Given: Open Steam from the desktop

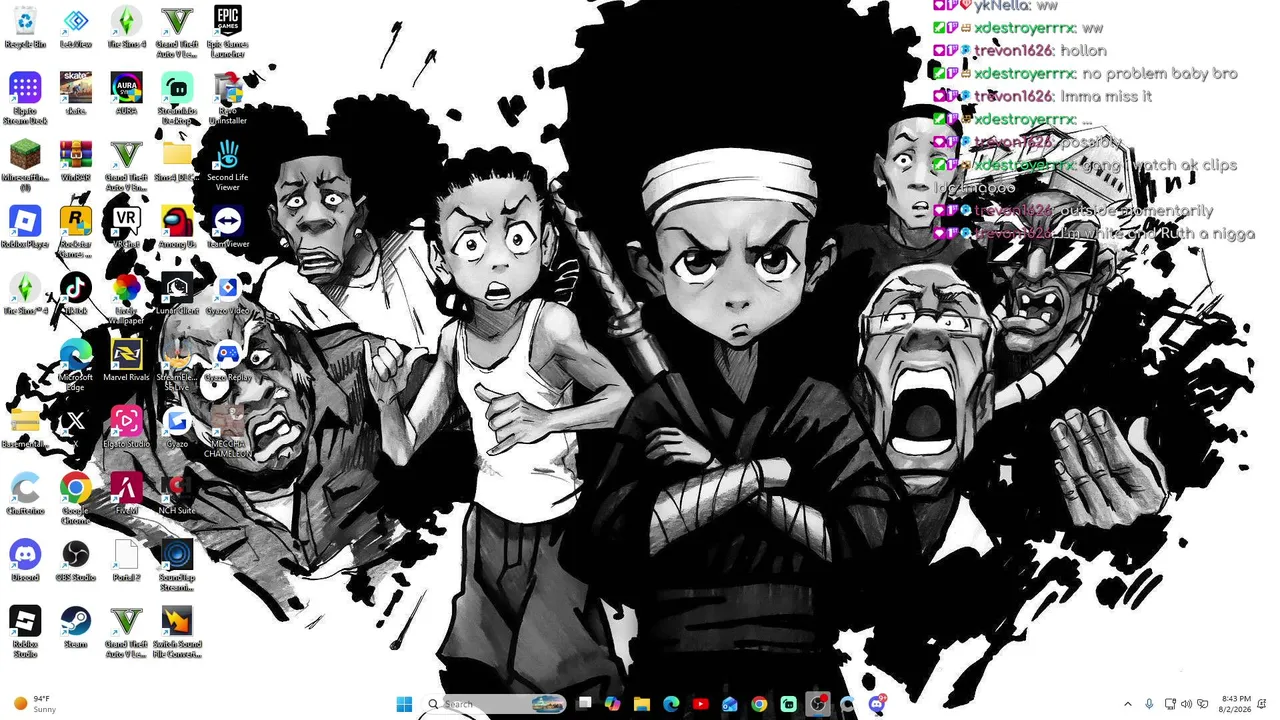Looking at the screenshot, I should 76,627.
